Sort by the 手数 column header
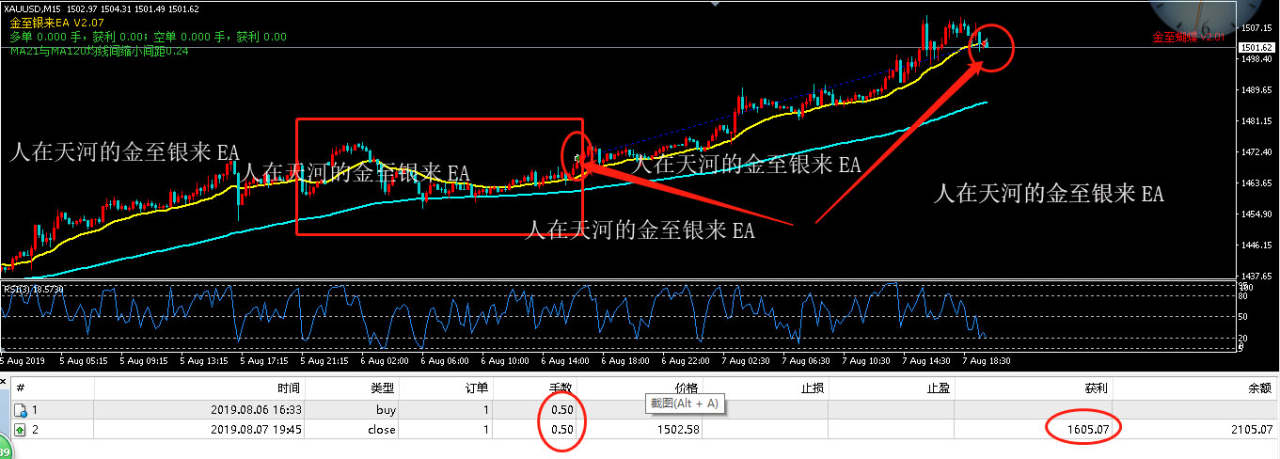 coord(561,388)
